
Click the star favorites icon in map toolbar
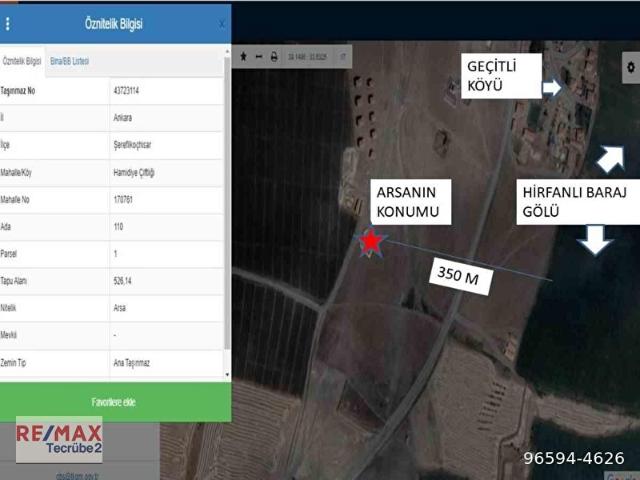(x=243, y=57)
